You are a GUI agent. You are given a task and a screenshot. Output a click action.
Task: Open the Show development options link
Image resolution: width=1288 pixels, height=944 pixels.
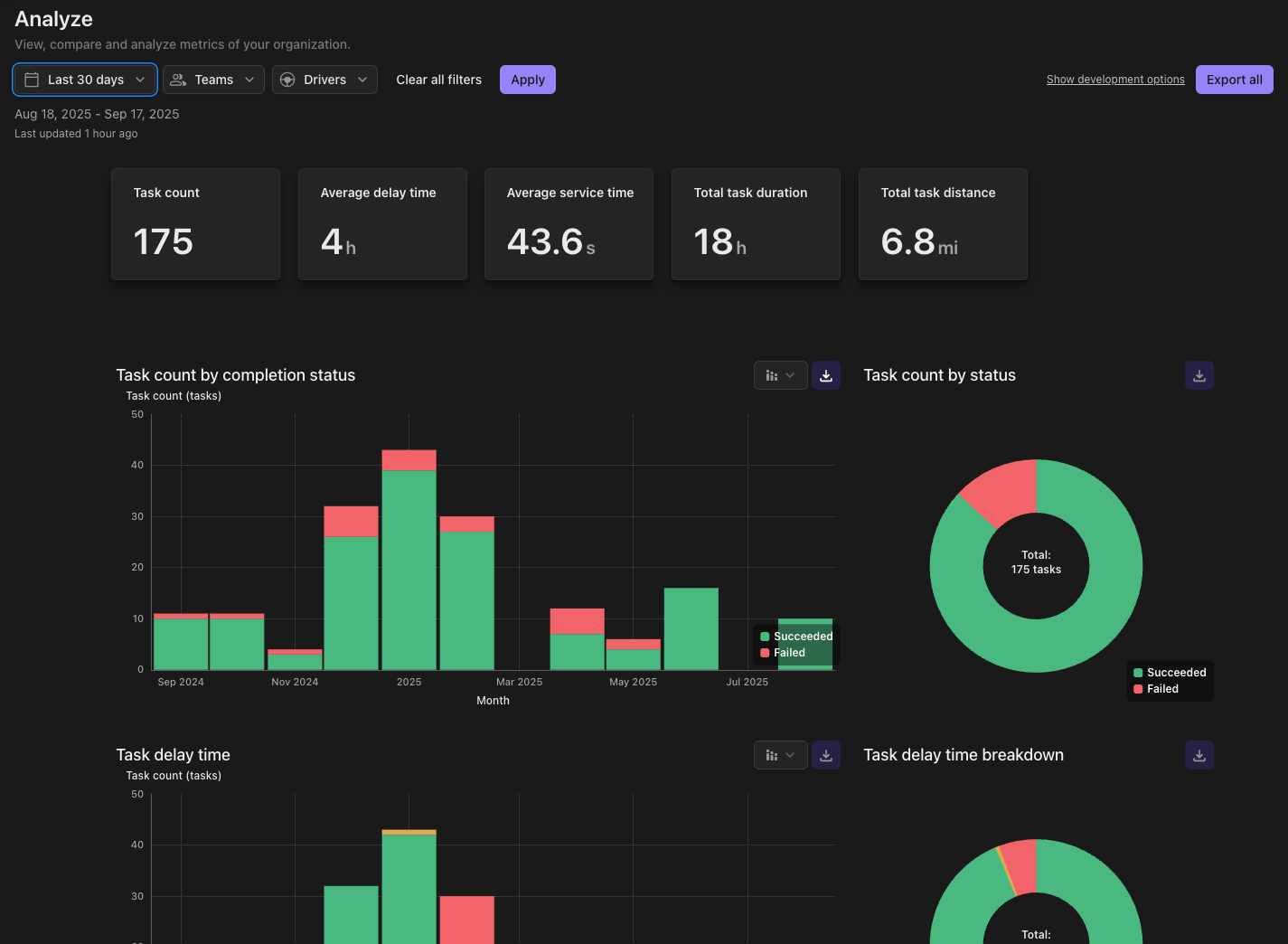(1115, 80)
